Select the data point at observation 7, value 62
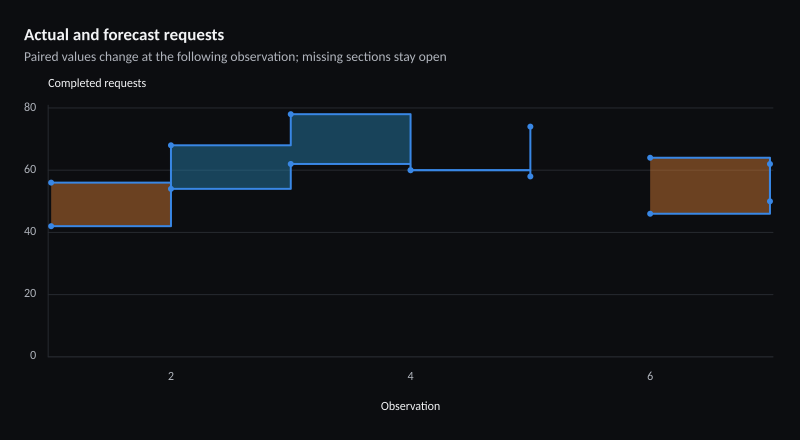This screenshot has height=440, width=800. point(770,164)
